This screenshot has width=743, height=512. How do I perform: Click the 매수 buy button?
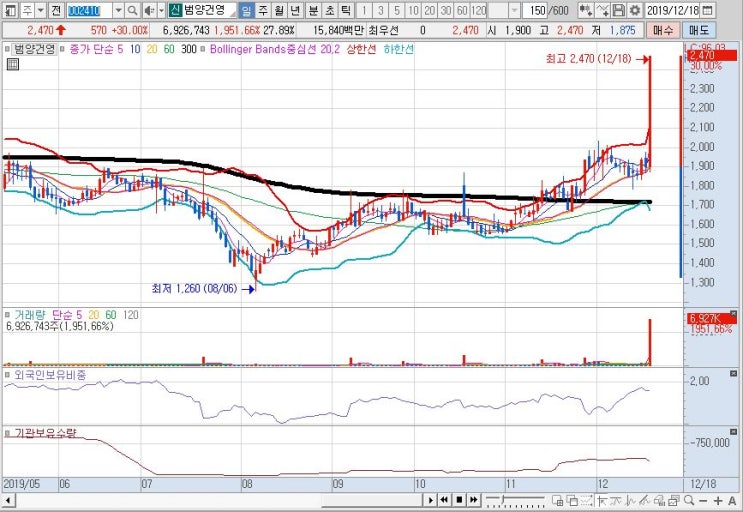662,30
